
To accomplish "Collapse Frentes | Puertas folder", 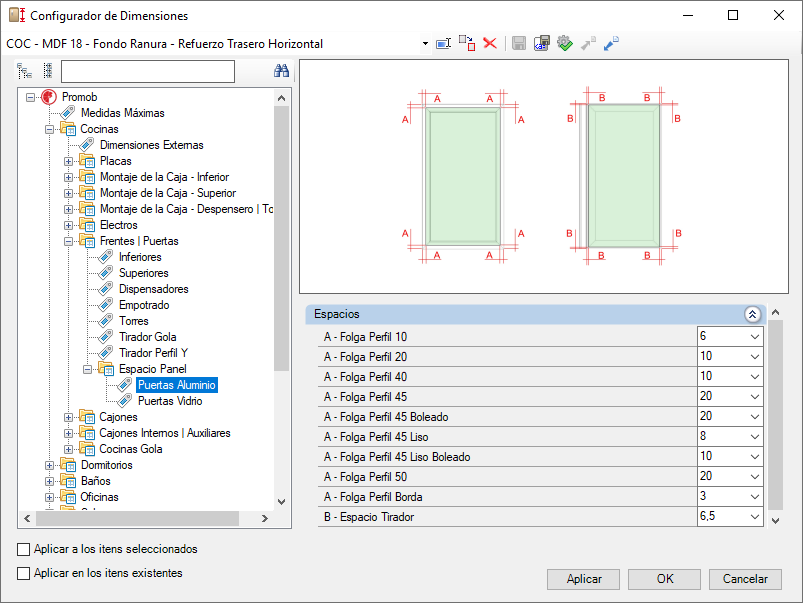I will (x=69, y=241).
